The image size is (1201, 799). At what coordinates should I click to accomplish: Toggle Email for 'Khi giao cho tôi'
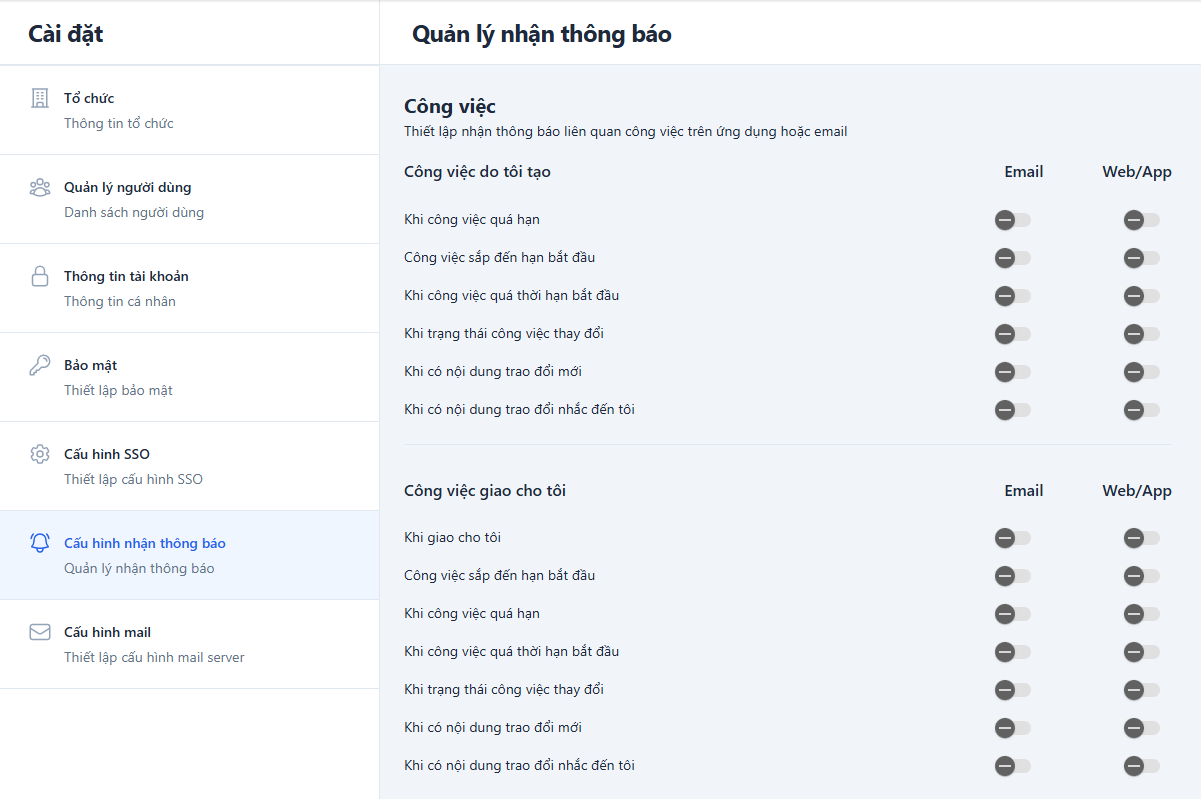point(1012,538)
